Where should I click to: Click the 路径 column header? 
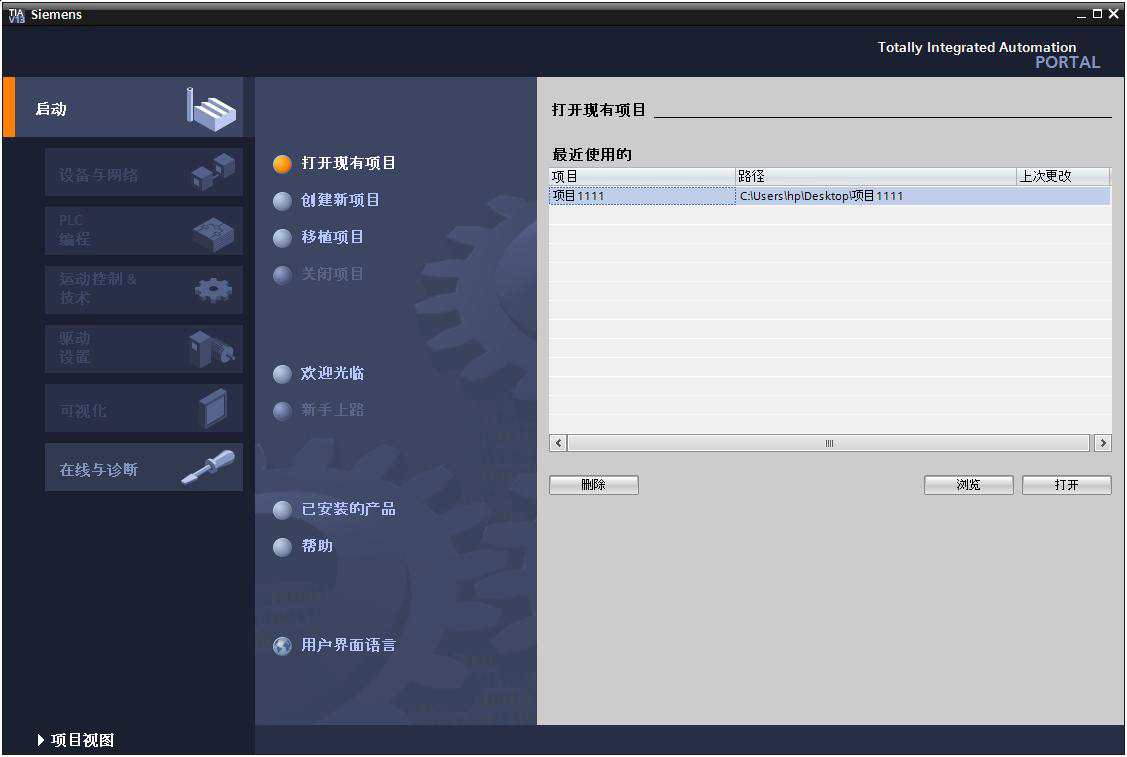pos(875,176)
